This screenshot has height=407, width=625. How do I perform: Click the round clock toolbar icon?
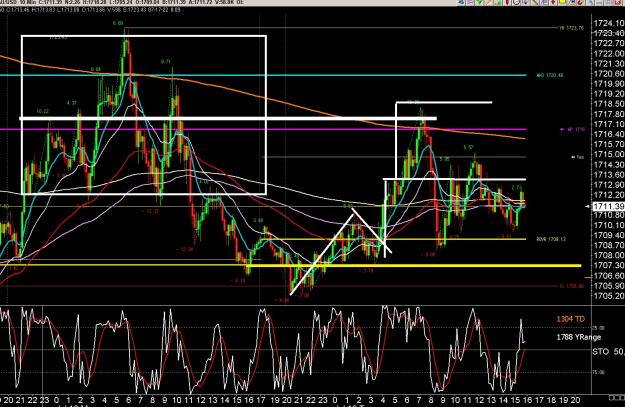click(x=517, y=2)
